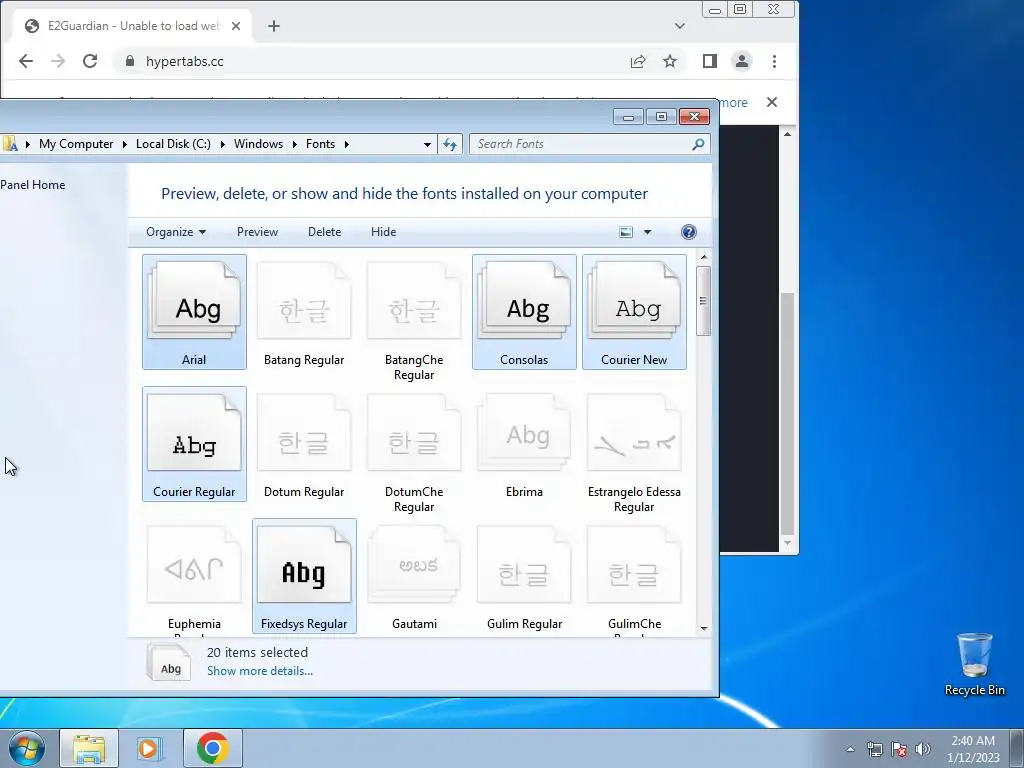Select the E2Guardian Chrome tab
Image resolution: width=1024 pixels, height=768 pixels.
(x=133, y=26)
